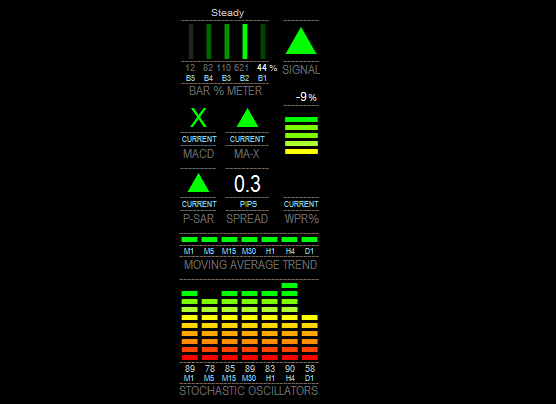Click 'M15' label under moving average trend
Image resolution: width=556 pixels, height=404 pixels.
pyautogui.click(x=229, y=251)
